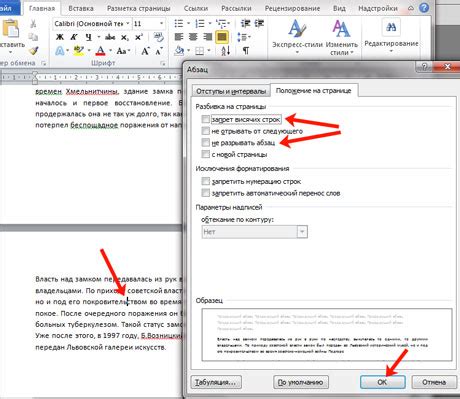Confirm the dialog with ОК

pos(382,382)
